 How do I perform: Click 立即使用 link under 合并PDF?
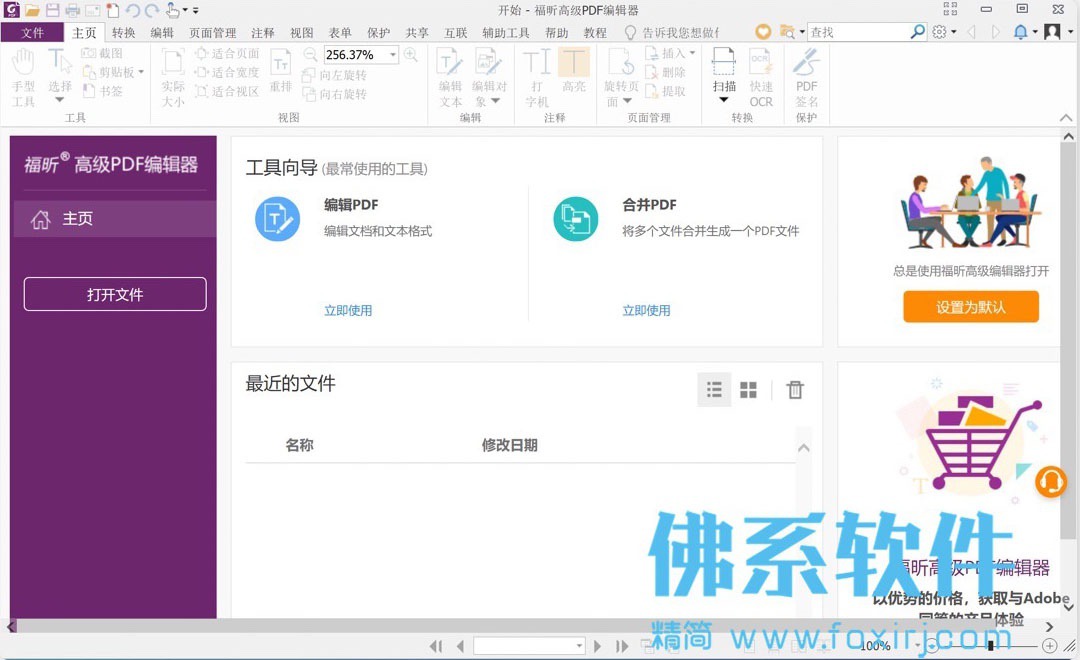[646, 310]
